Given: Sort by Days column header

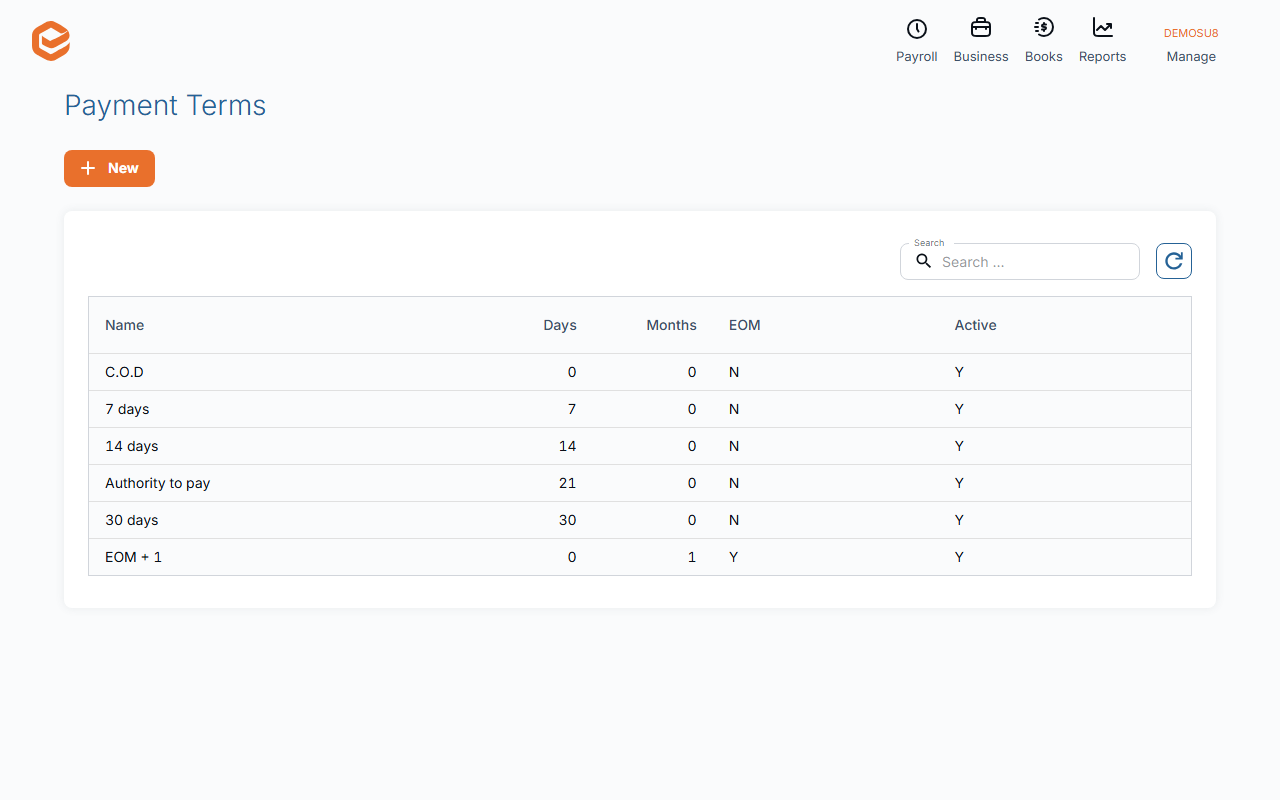Looking at the screenshot, I should pos(560,325).
